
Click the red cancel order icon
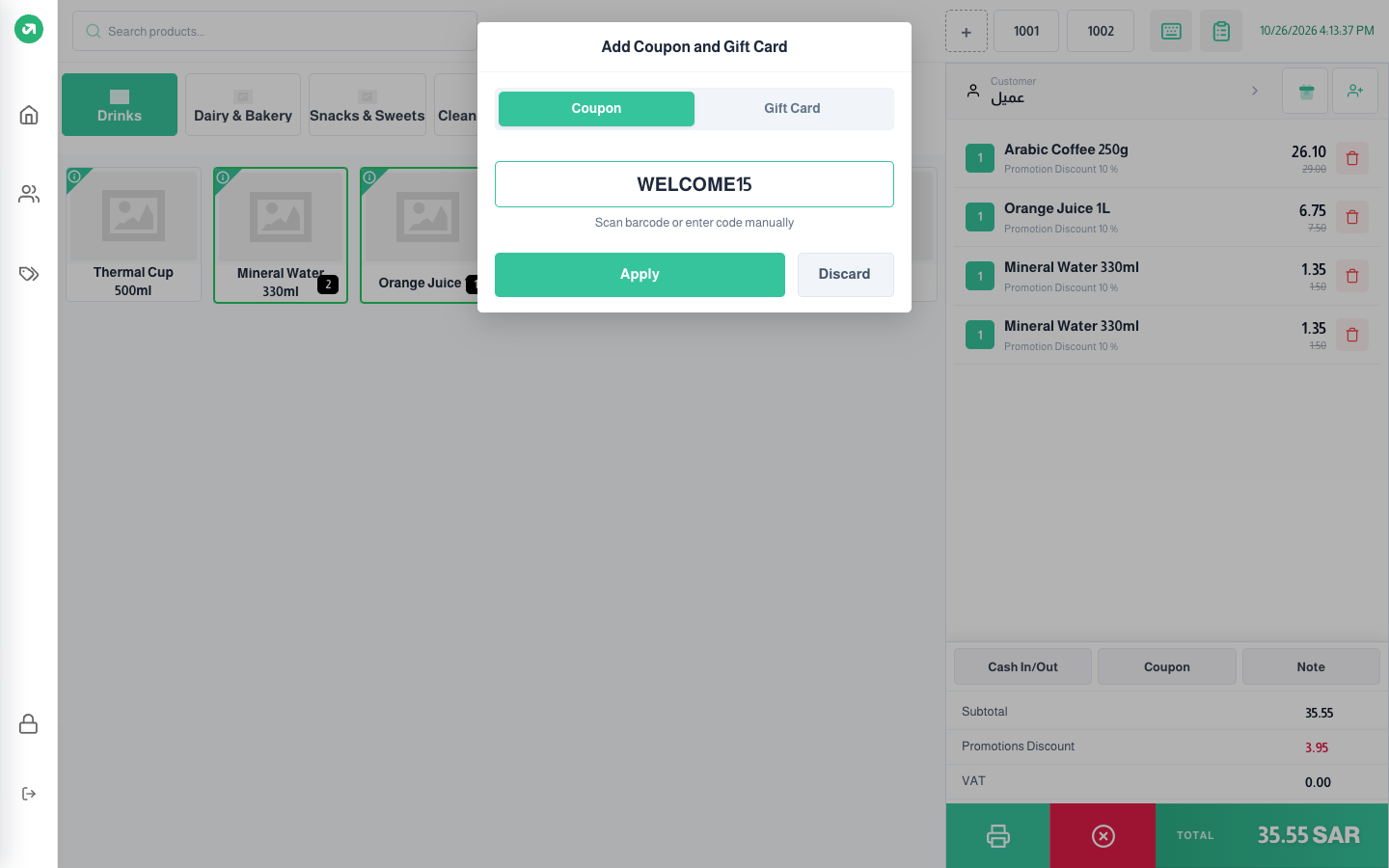[1103, 835]
